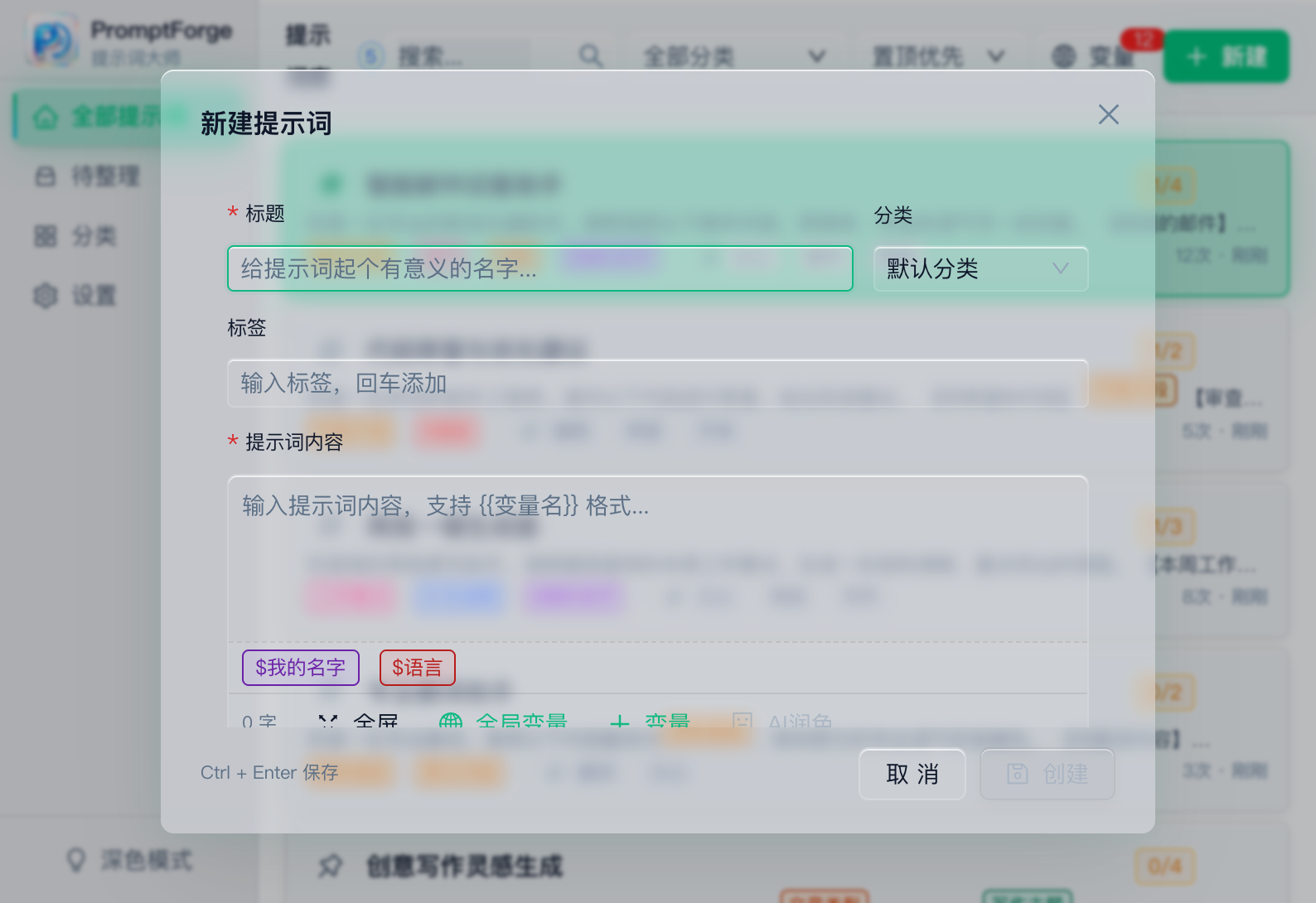Add a new 变量 with the plus button
Viewport: 1316px width, 903px height.
tap(650, 721)
